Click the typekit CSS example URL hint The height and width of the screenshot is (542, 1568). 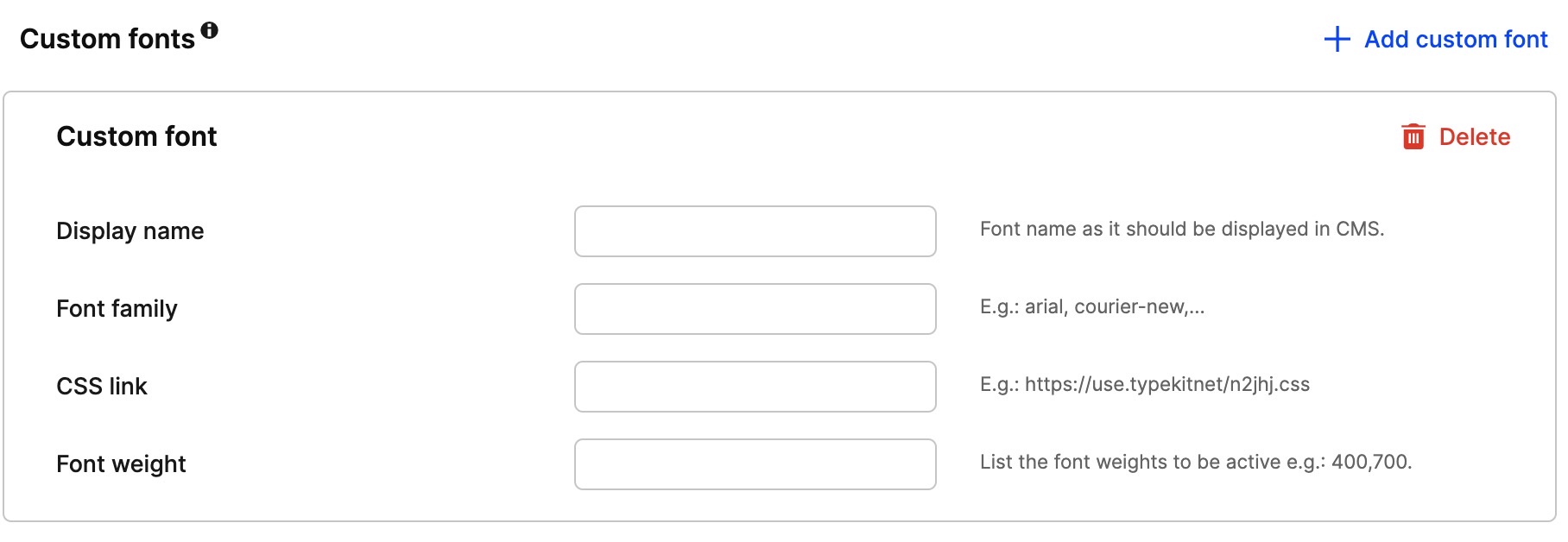pos(1145,384)
